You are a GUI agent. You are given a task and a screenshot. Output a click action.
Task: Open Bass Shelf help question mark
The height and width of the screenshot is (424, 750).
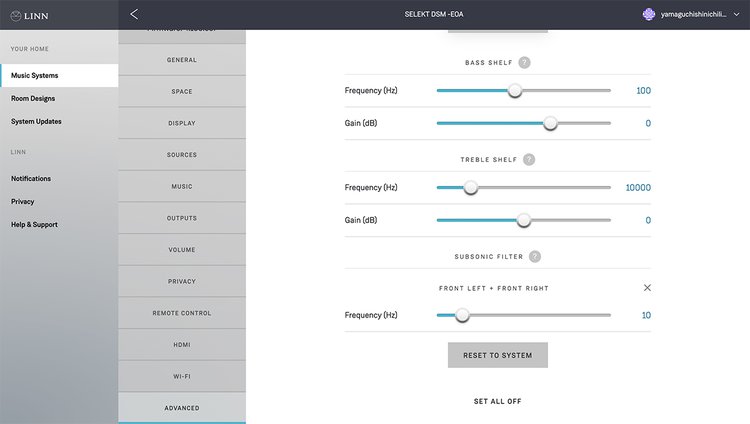(x=524, y=62)
